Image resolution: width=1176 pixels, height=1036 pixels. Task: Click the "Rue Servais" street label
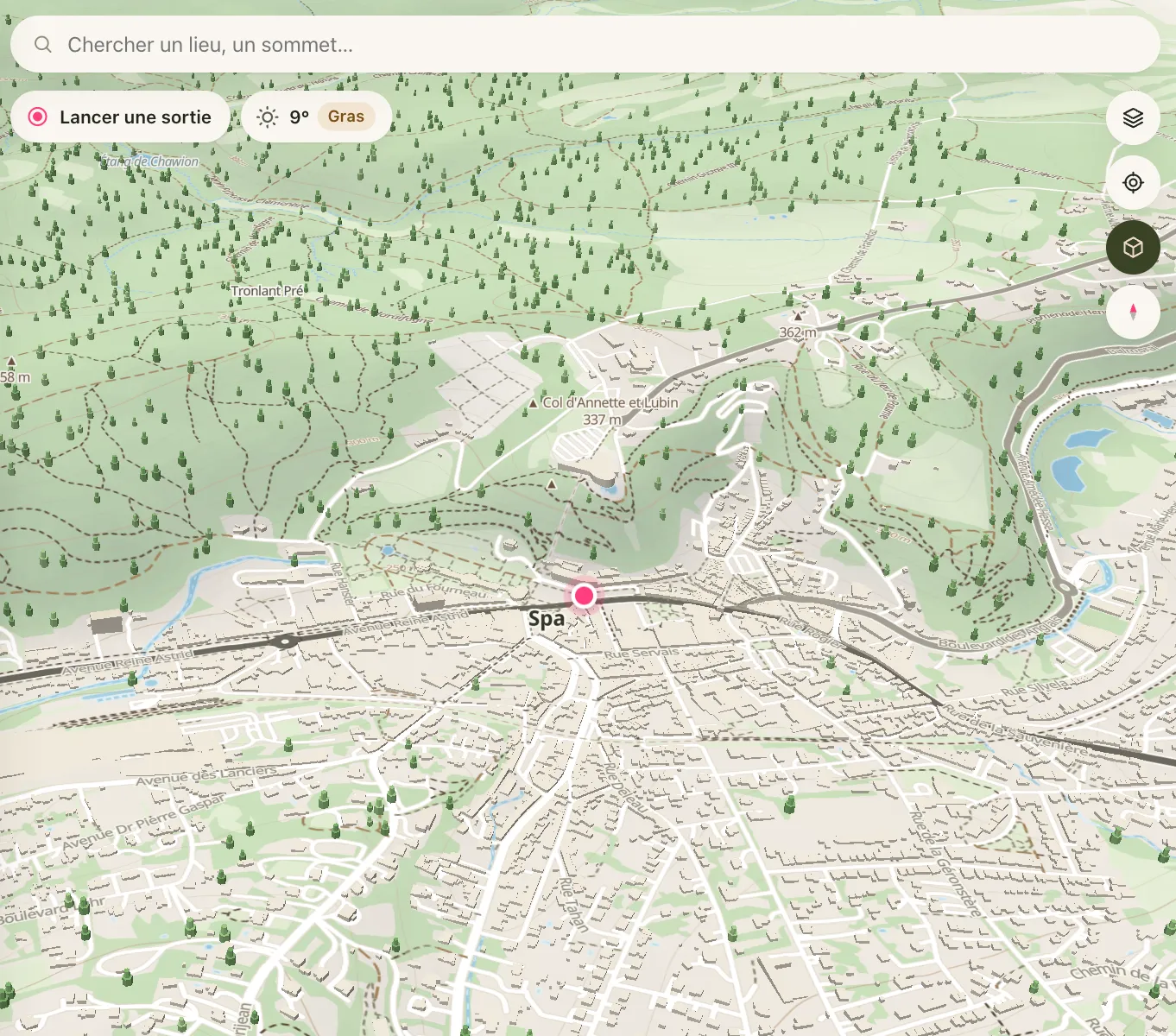click(640, 654)
